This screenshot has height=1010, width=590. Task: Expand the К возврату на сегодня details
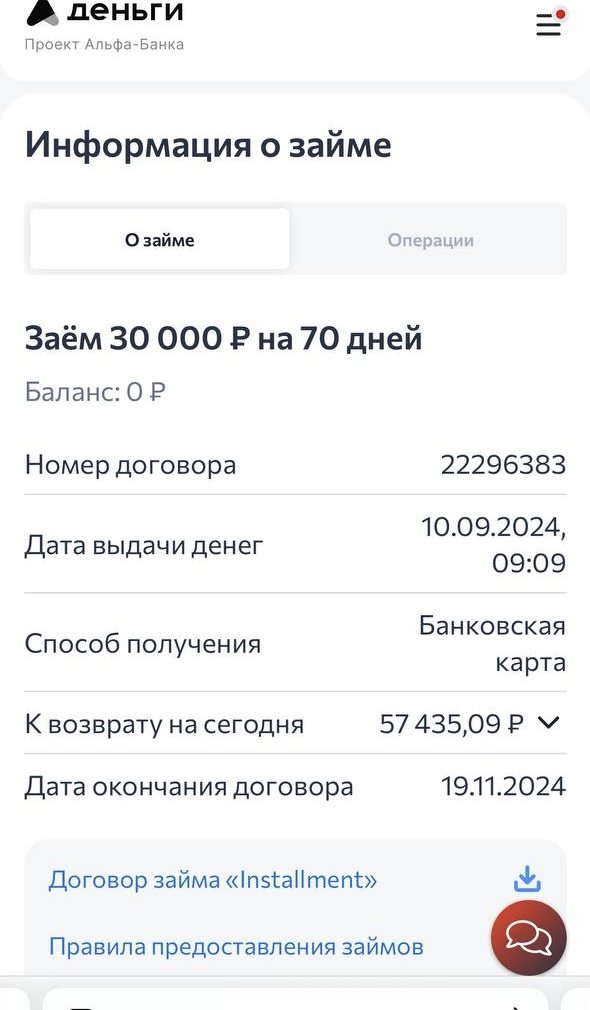point(549,723)
